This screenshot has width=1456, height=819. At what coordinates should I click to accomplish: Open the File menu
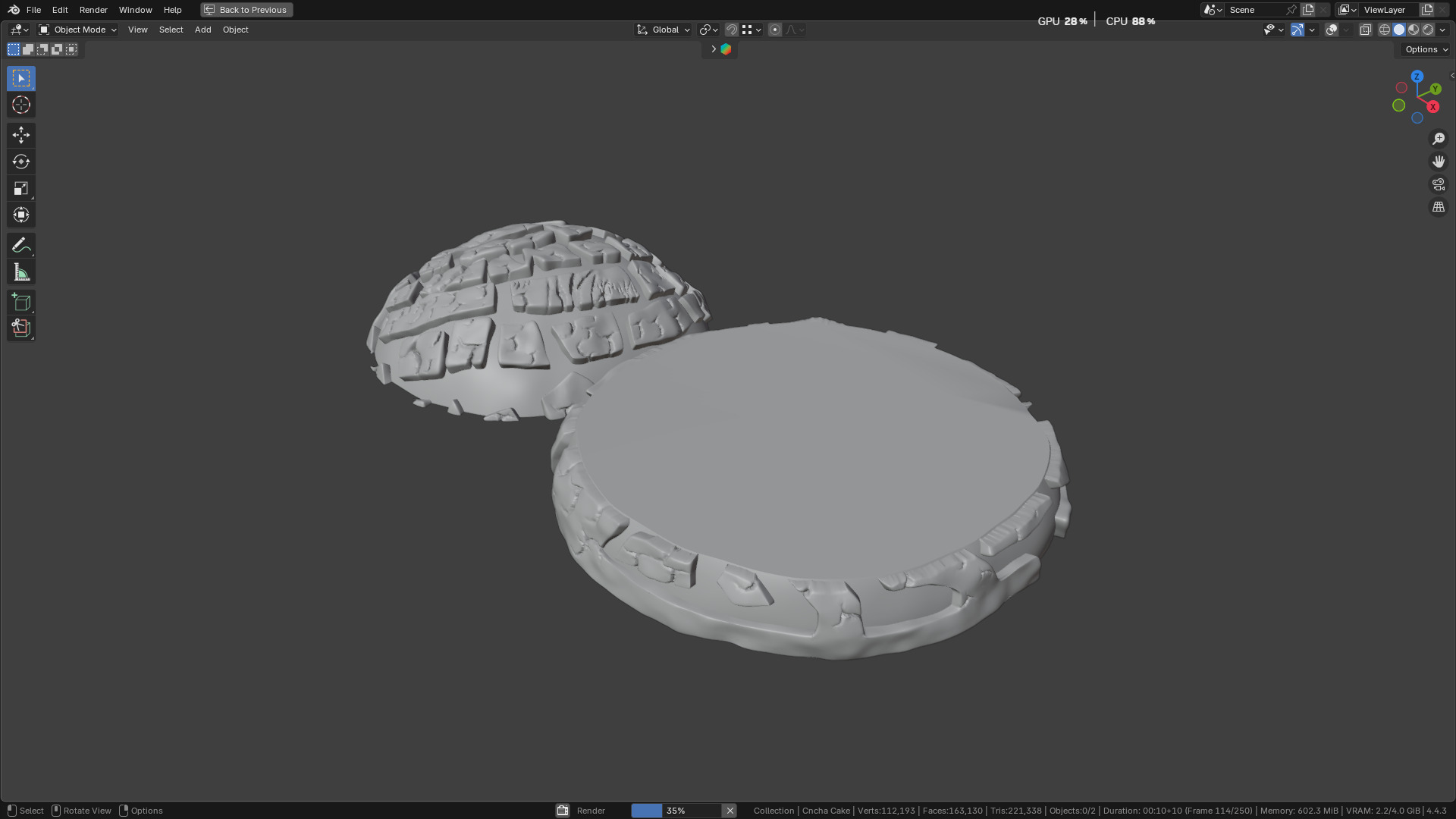(x=33, y=10)
